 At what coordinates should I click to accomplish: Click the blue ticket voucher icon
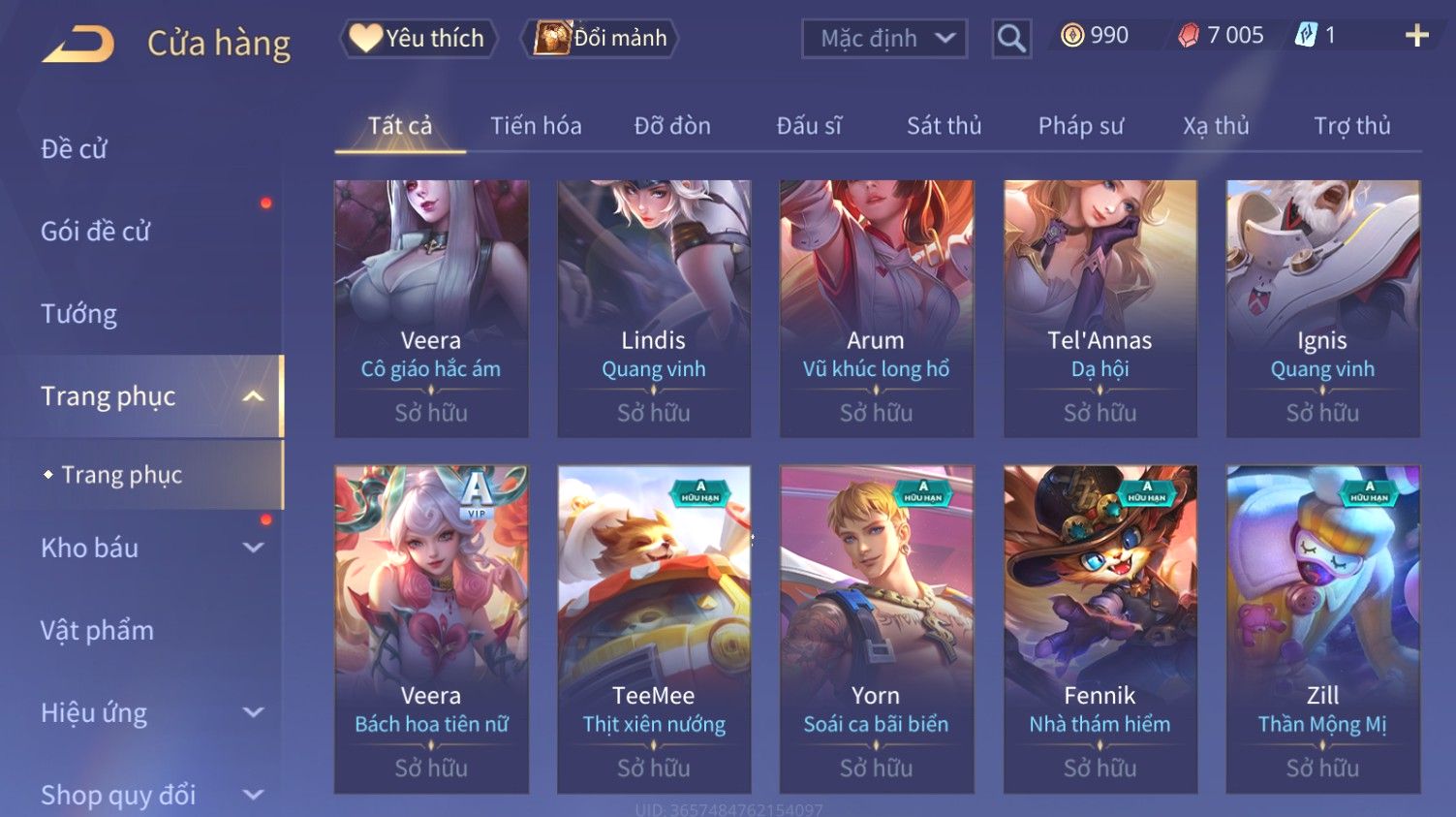click(1306, 36)
